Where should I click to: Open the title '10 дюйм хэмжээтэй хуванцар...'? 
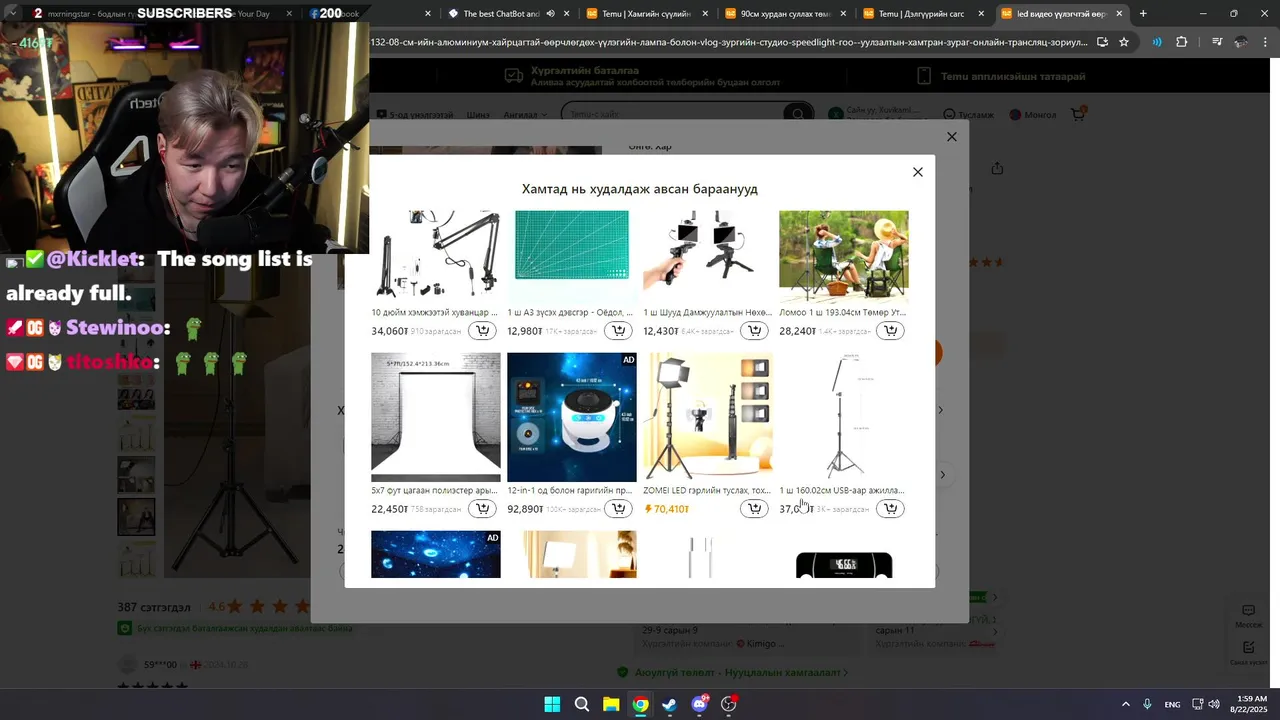coord(434,313)
